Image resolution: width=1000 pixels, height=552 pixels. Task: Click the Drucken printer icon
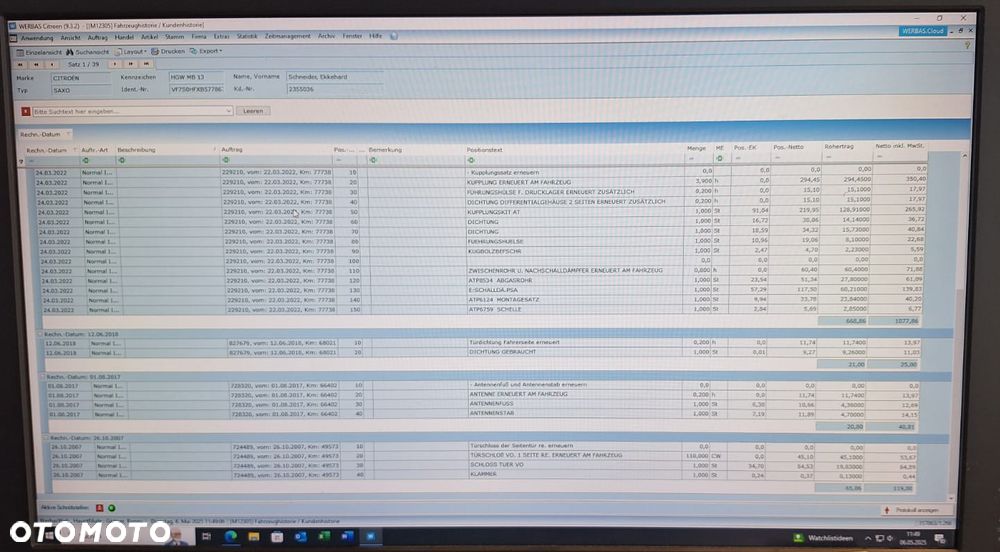[154, 52]
